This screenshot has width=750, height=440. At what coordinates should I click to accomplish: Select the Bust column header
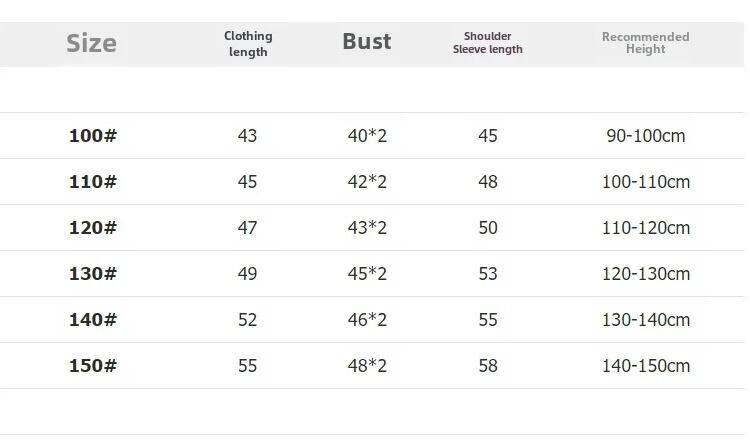pyautogui.click(x=367, y=42)
